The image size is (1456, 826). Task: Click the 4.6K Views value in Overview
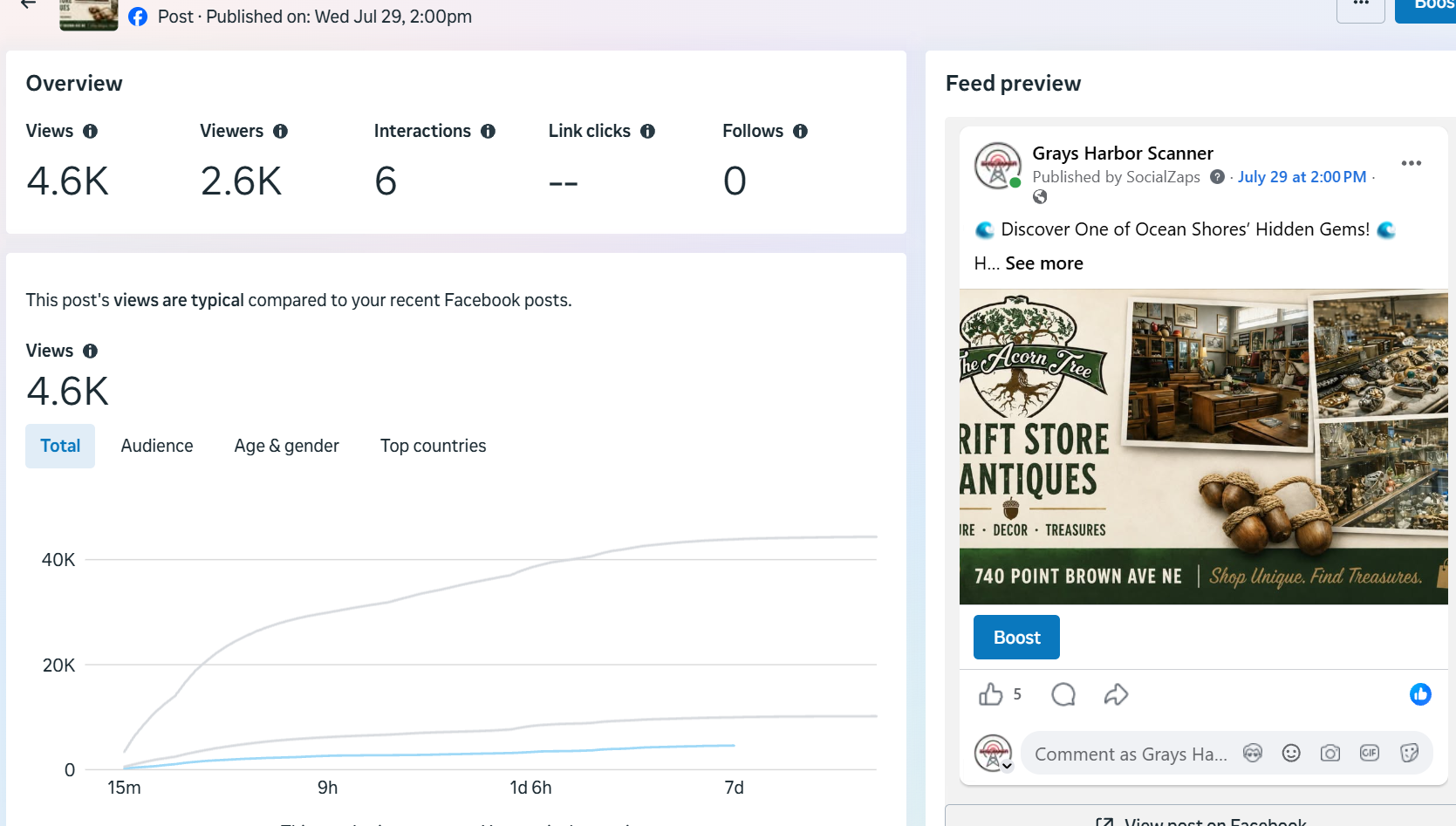coord(68,181)
